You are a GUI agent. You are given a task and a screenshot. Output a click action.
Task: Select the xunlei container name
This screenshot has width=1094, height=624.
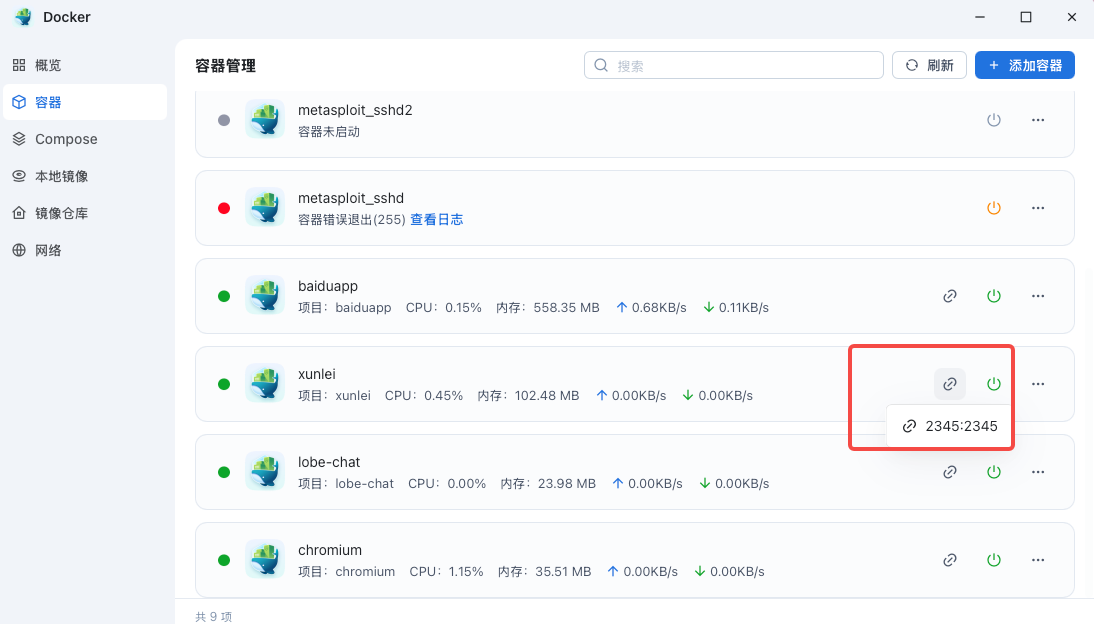(317, 374)
